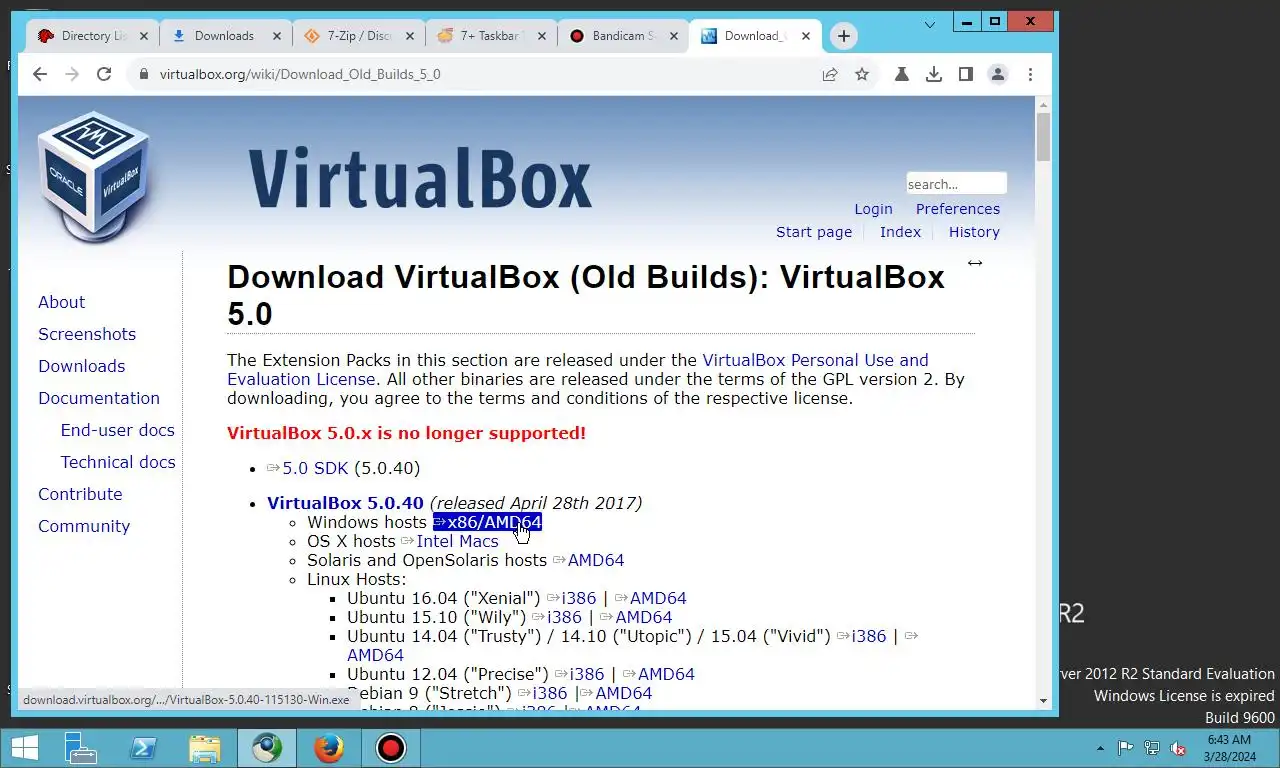Open Server Manager from the taskbar
Screen dimensions: 1280x768
[80, 748]
